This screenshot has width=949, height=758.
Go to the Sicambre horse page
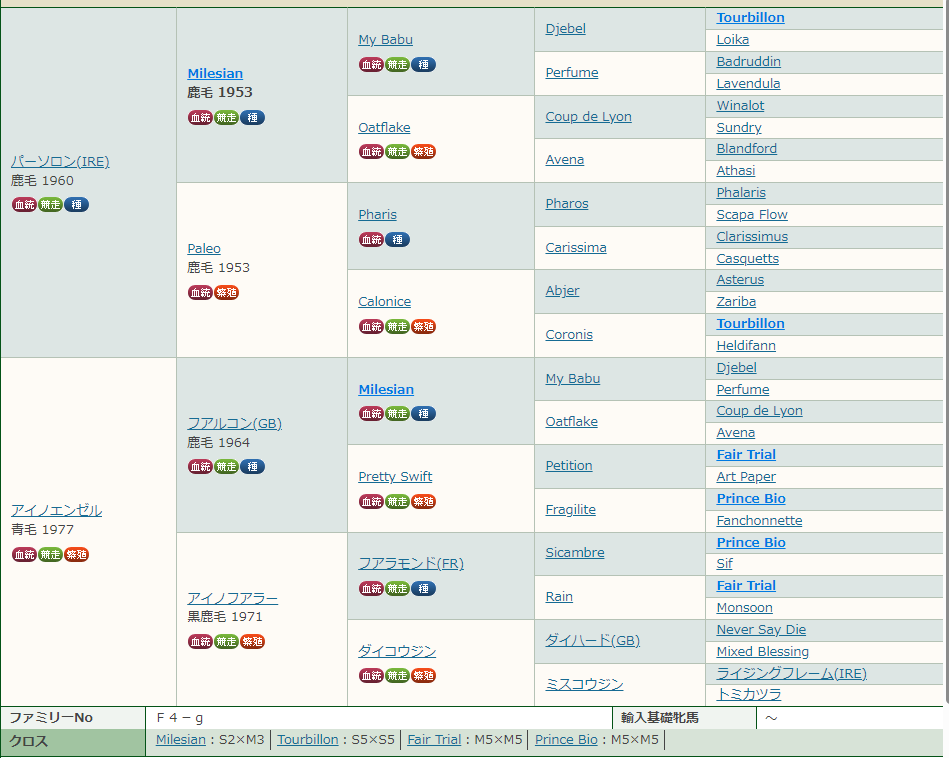click(574, 553)
